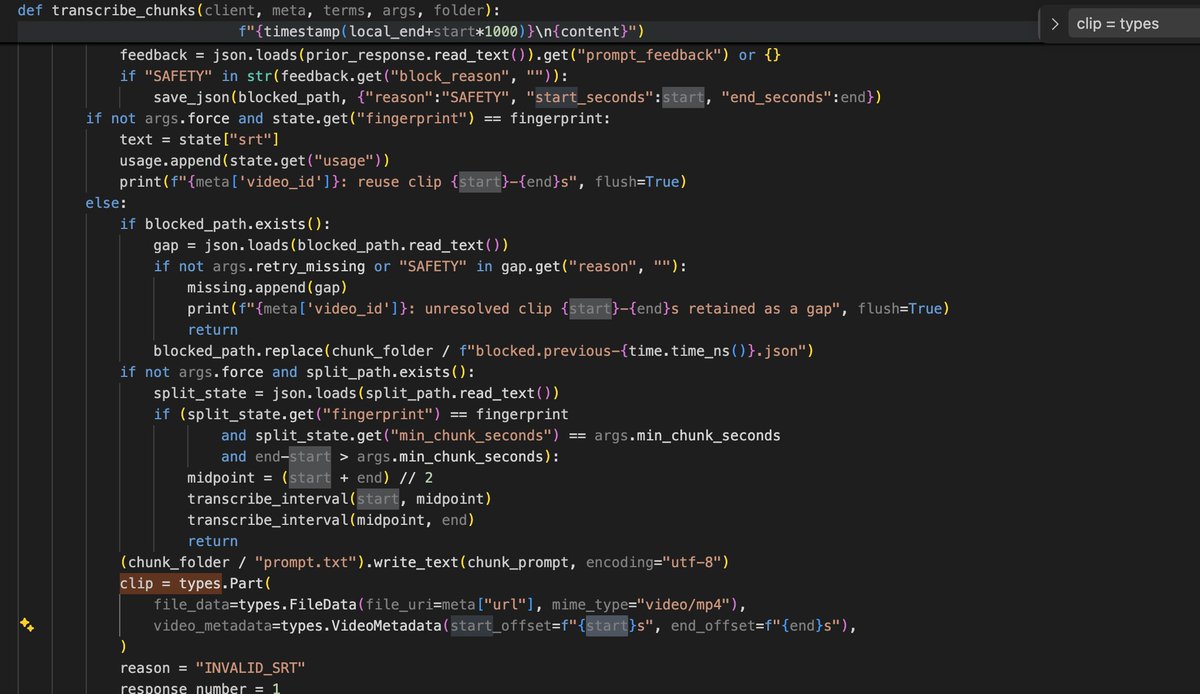The width and height of the screenshot is (1200, 694).
Task: Click the 'feedback = json.loads(prior_response' line
Action: [x=450, y=54]
